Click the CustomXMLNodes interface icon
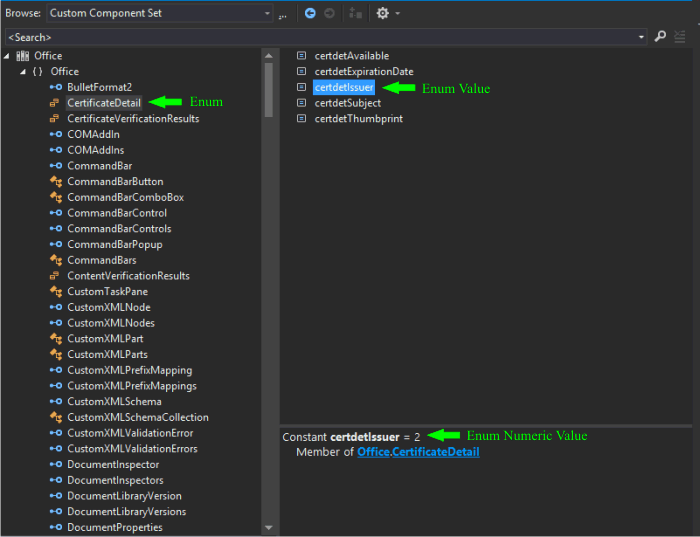This screenshot has width=700, height=537. [x=56, y=323]
